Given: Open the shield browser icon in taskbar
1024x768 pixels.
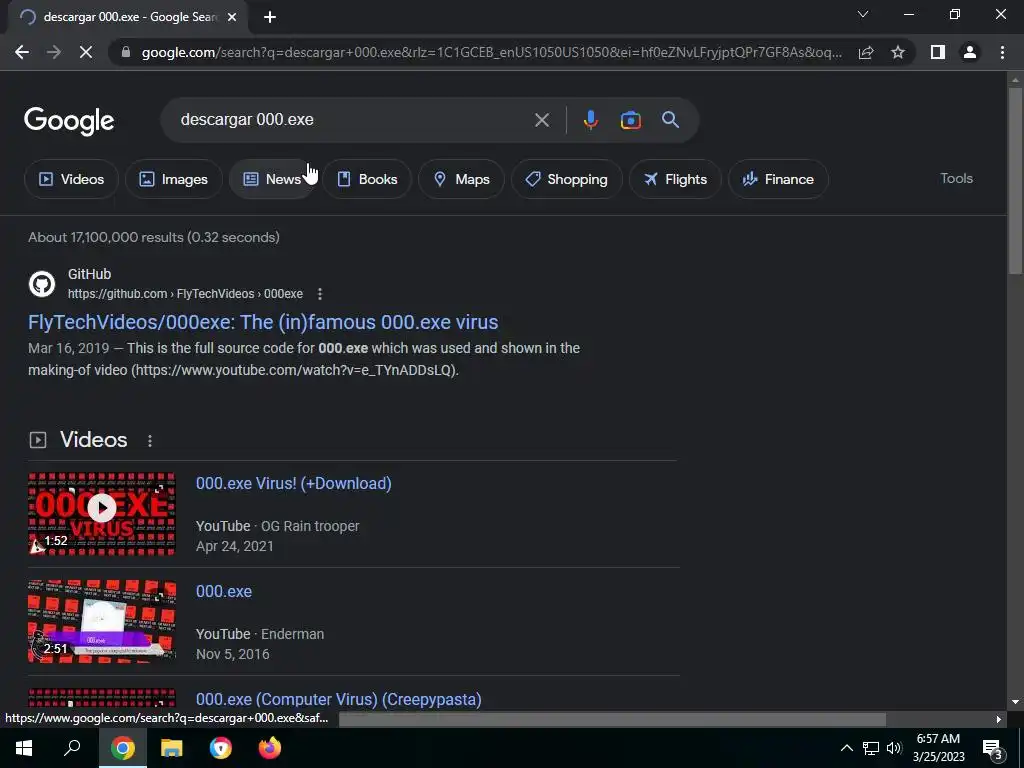Looking at the screenshot, I should 221,748.
